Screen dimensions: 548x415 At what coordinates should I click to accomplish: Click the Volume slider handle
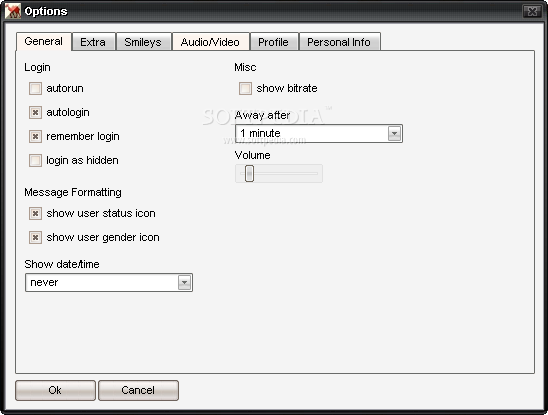coord(249,173)
